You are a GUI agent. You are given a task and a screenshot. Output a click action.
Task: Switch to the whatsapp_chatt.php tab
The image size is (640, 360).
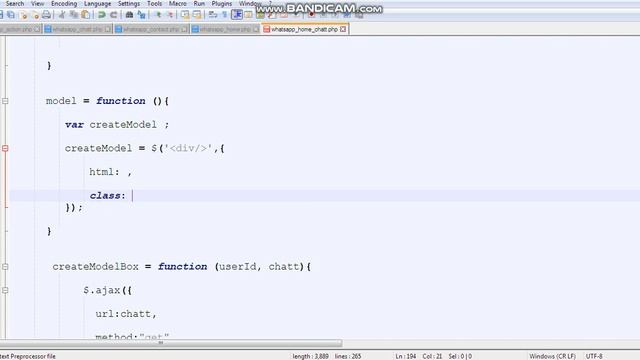(x=78, y=29)
